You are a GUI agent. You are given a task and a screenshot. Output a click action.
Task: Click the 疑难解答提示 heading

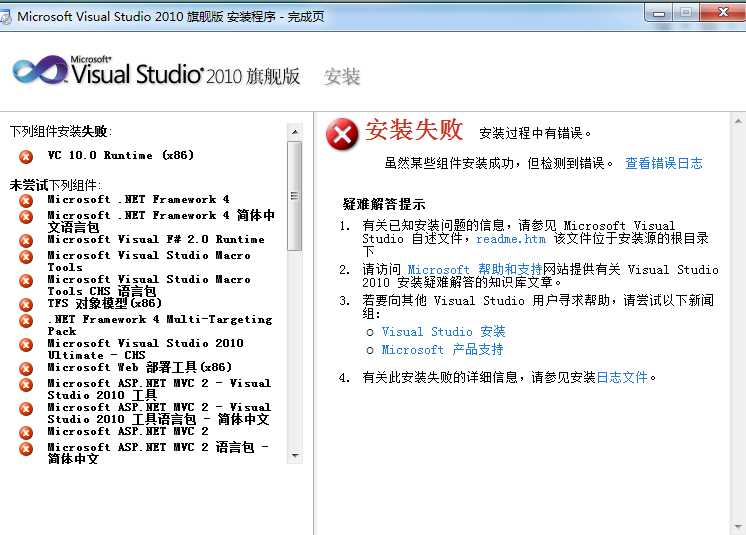pyautogui.click(x=384, y=204)
